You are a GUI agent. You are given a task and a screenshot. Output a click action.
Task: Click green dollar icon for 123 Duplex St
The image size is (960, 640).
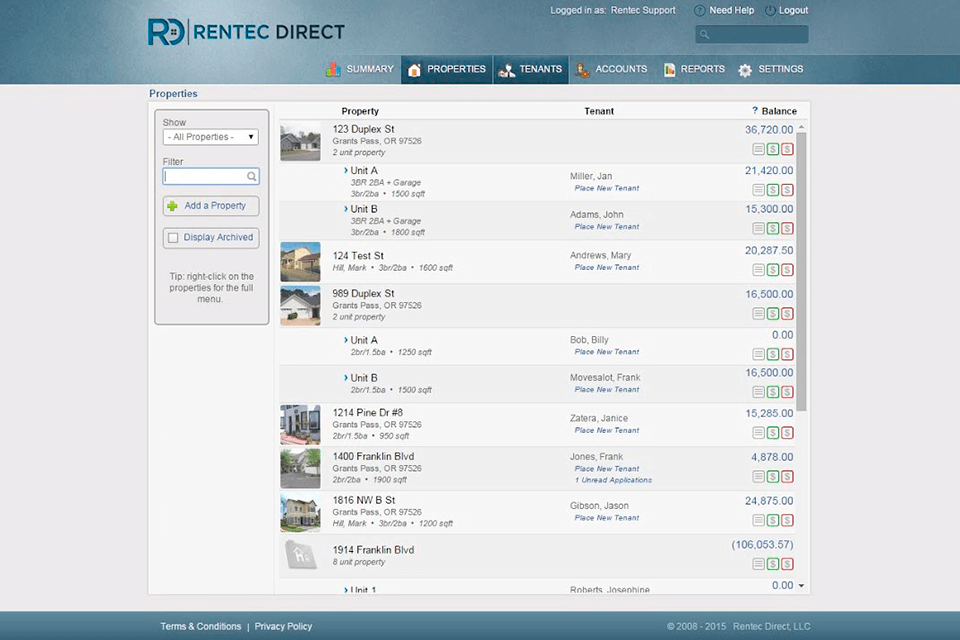click(x=773, y=149)
